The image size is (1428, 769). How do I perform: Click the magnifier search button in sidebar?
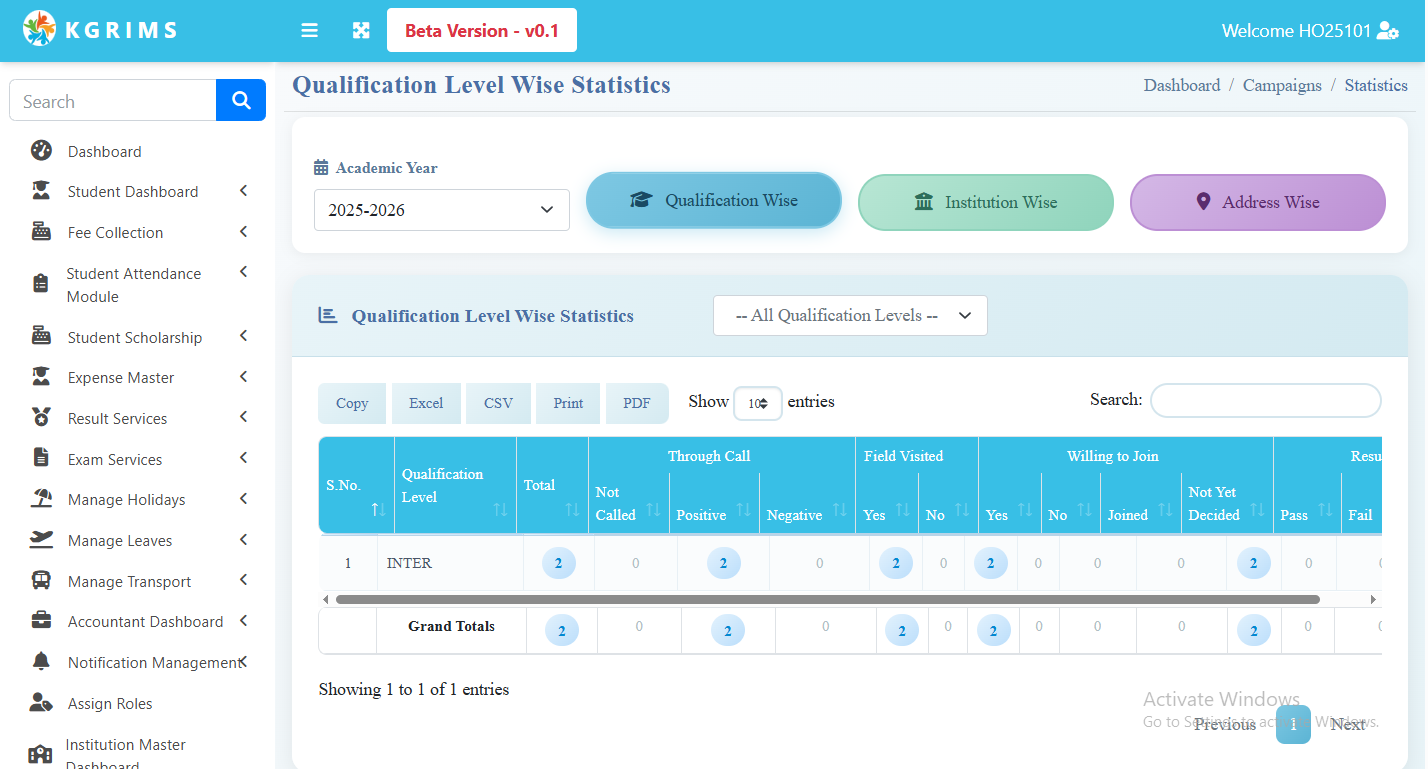coord(240,100)
